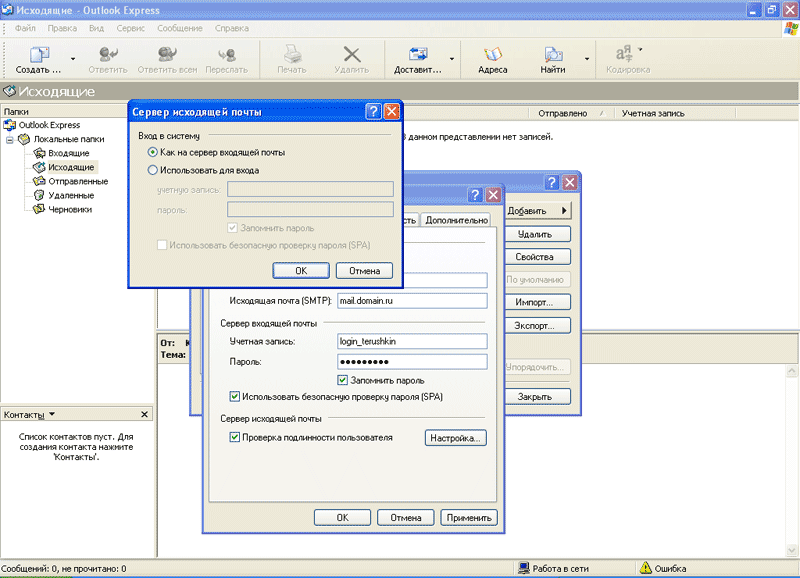Open the Sent Items folder icon
800x578 pixels.
click(39, 181)
